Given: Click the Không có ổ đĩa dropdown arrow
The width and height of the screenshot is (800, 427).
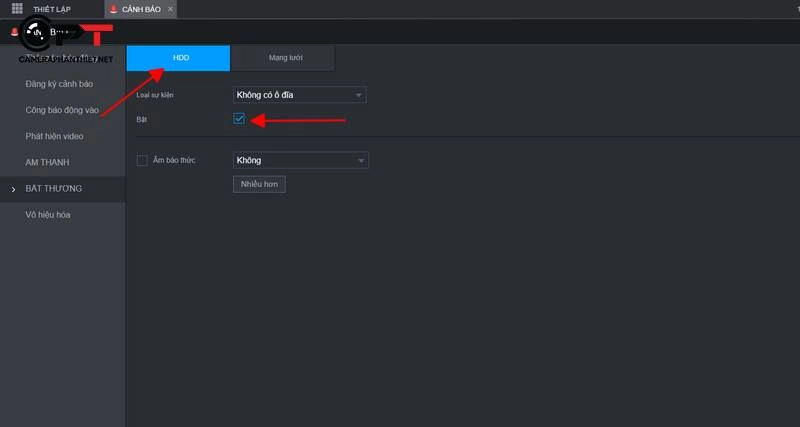Looking at the screenshot, I should tap(358, 95).
